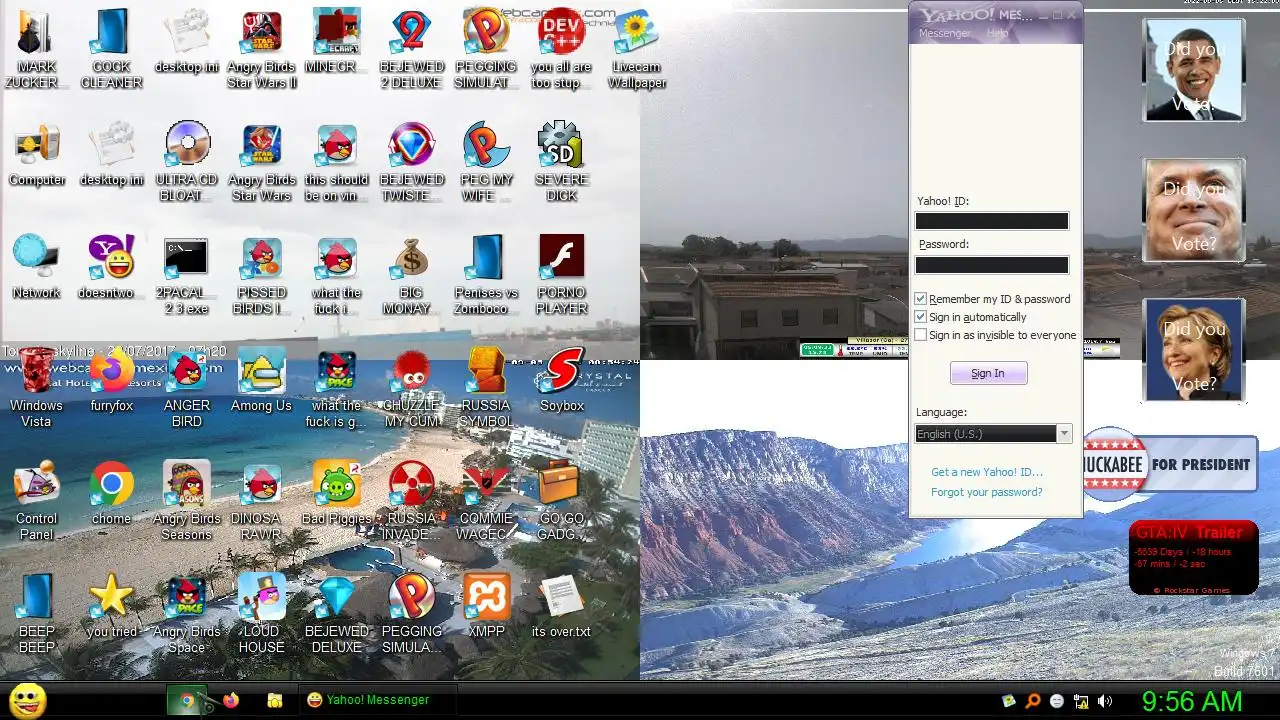Click the McCain Did you Vote gadget
This screenshot has height=720, width=1280.
point(1194,210)
